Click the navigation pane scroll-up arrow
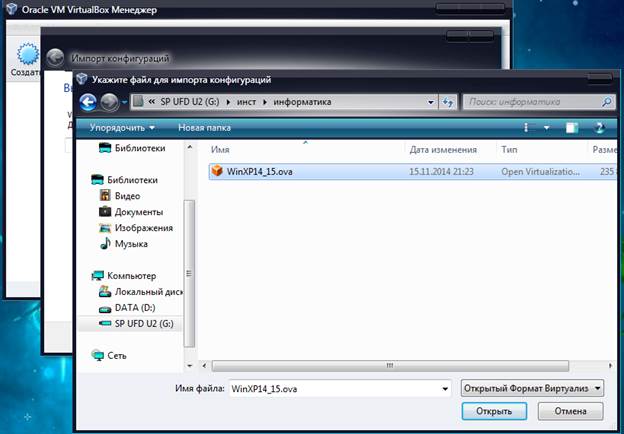624x434 pixels. pyautogui.click(x=189, y=147)
